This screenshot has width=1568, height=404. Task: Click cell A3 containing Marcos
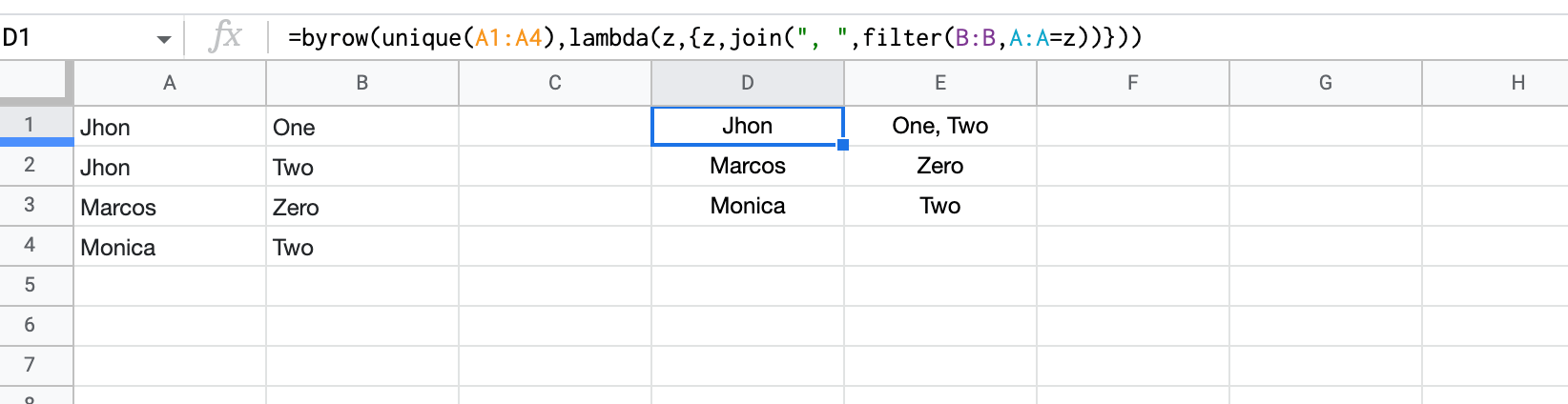click(x=170, y=206)
